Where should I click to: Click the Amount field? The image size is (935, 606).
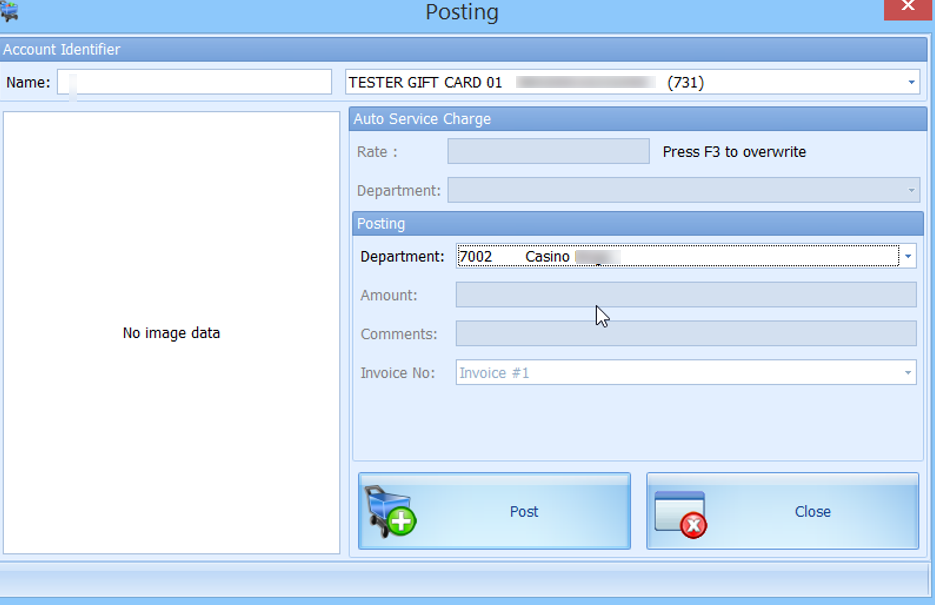(683, 295)
